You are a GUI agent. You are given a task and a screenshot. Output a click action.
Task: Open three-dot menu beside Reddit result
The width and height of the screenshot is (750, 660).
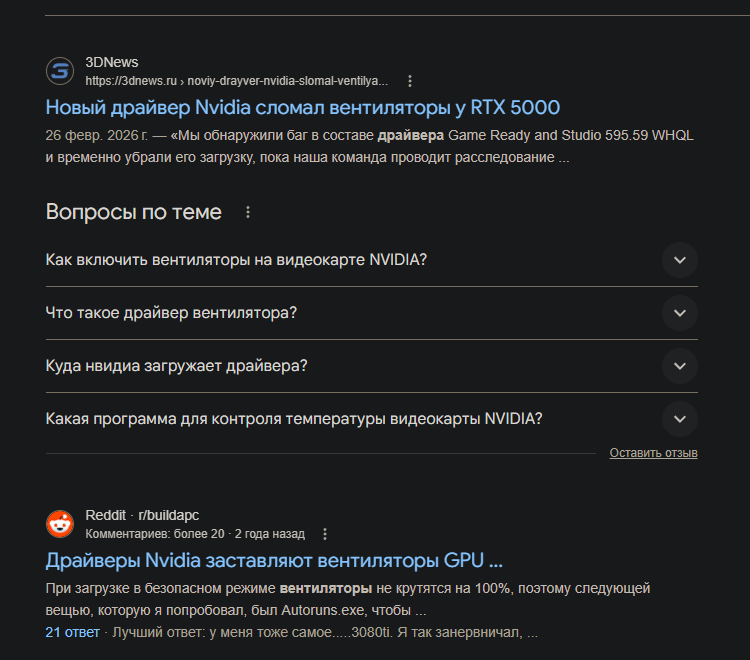(324, 534)
